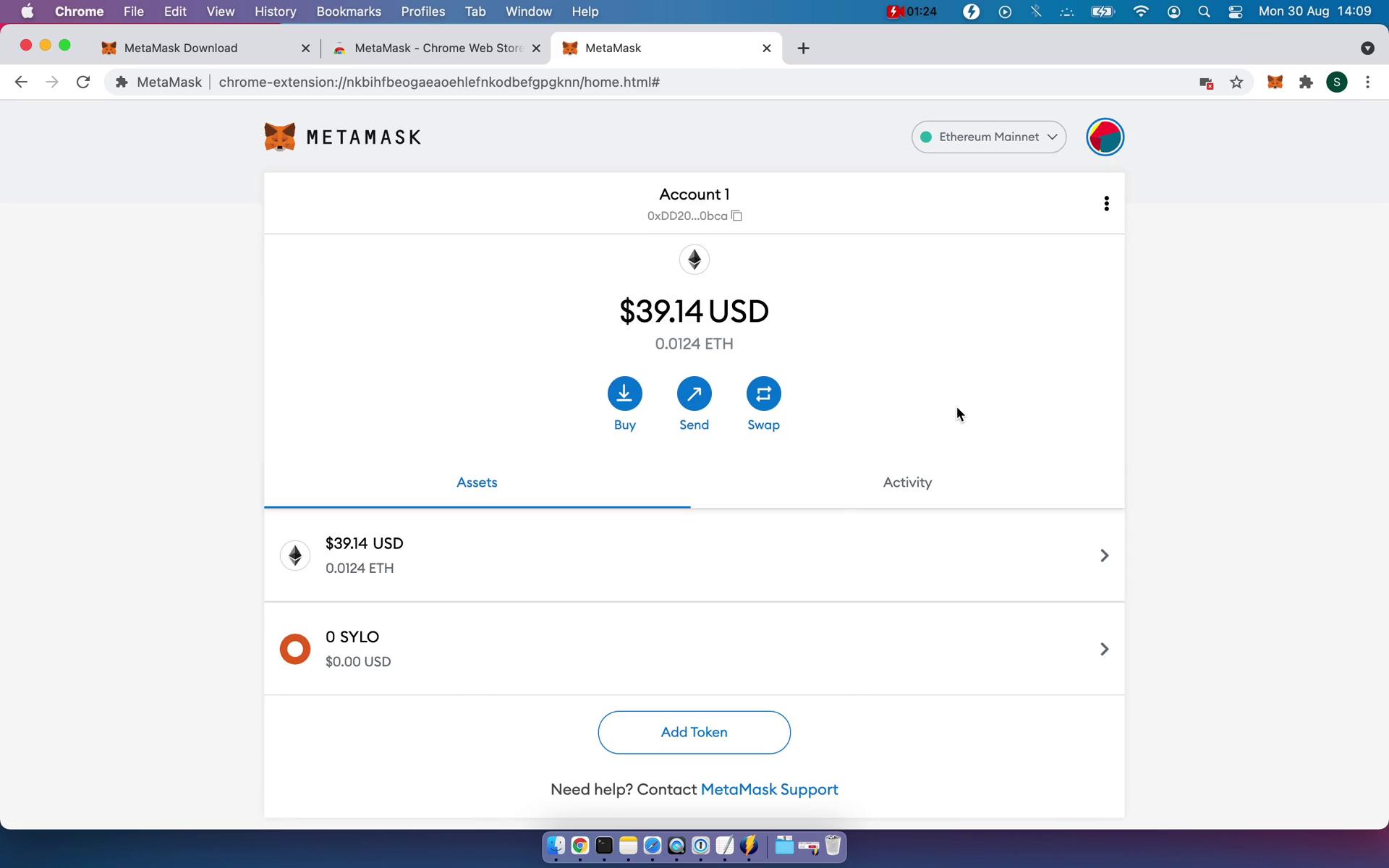Click the MetaMask fox logo icon
The image size is (1389, 868).
(280, 137)
